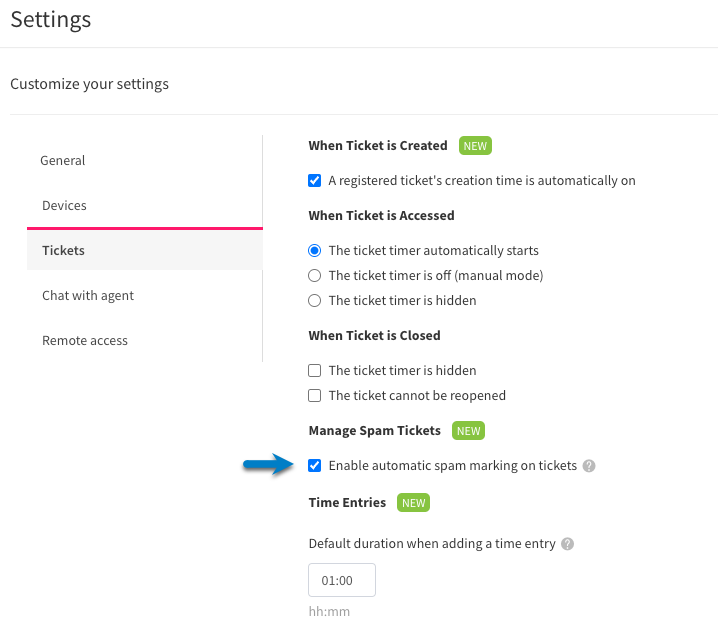Click the 'Time Entries' heading
The image size is (718, 631).
tap(347, 502)
